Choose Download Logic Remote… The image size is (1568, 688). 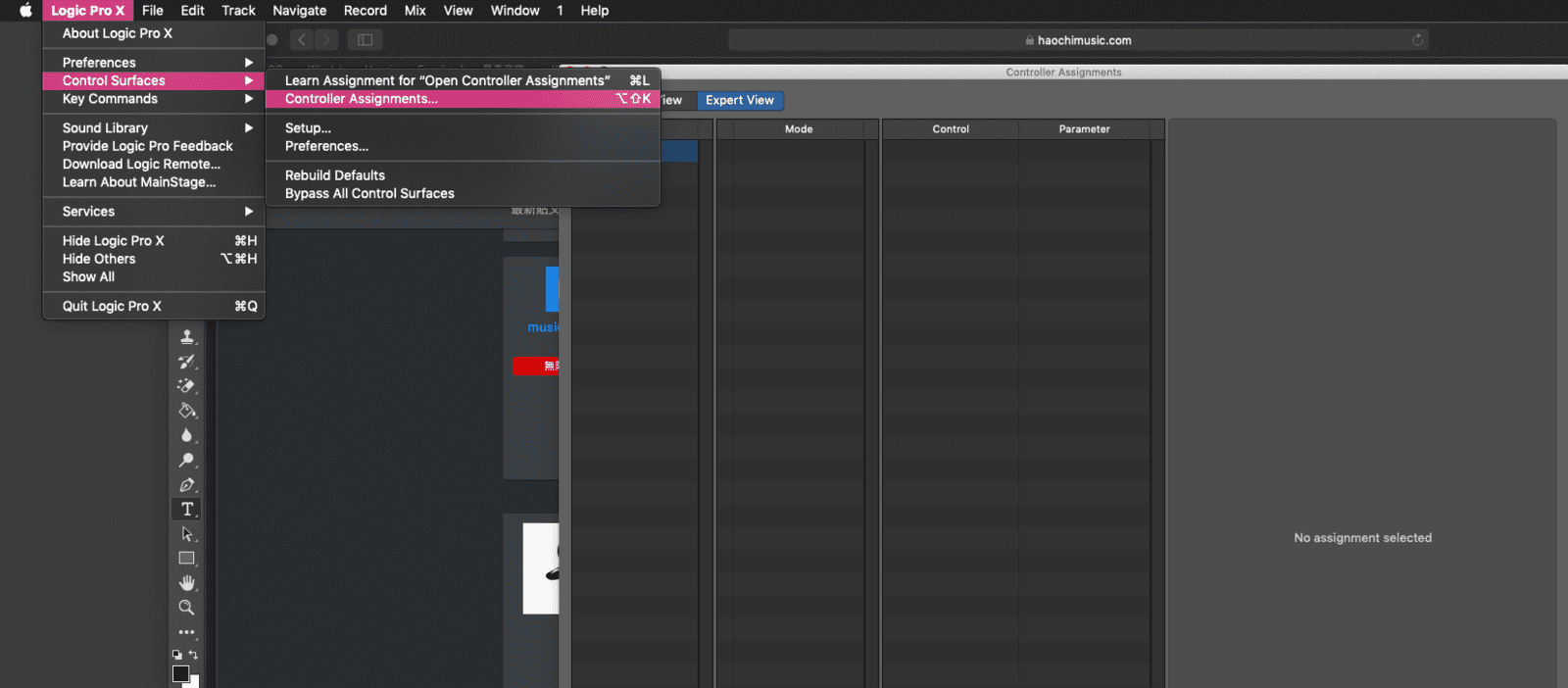154,165
